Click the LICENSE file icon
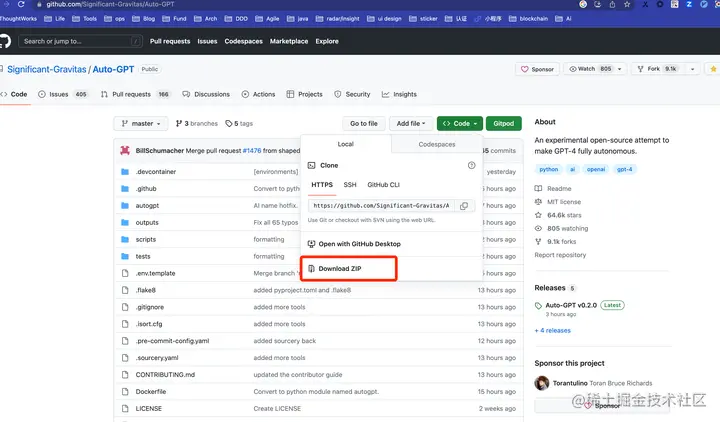 click(125, 409)
